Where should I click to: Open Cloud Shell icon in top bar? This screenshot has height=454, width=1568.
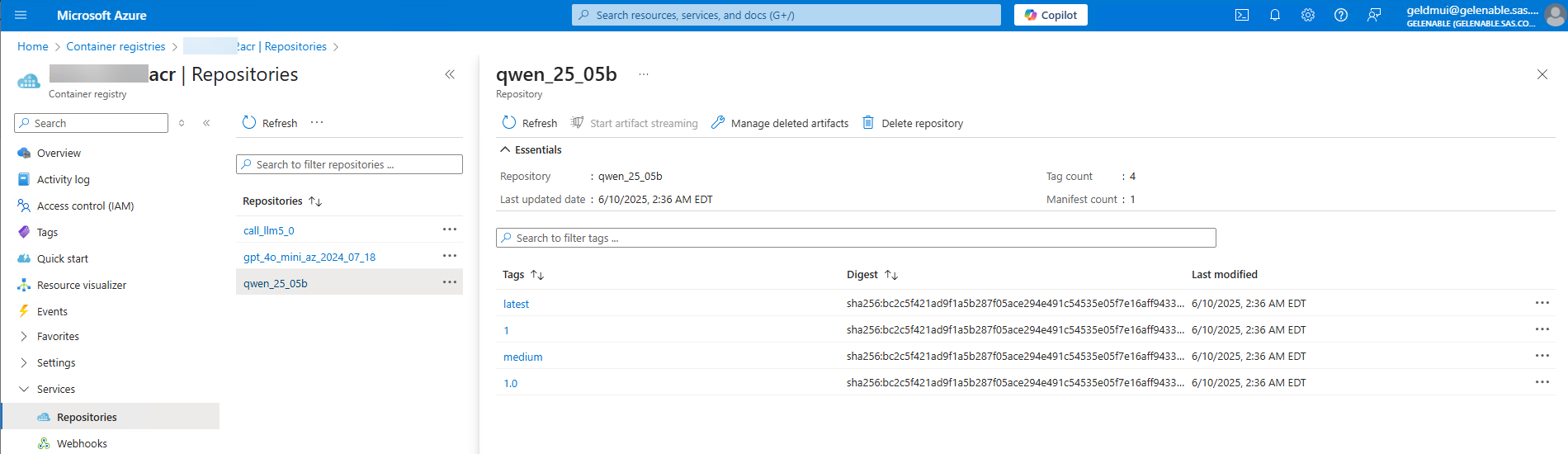(x=1242, y=15)
